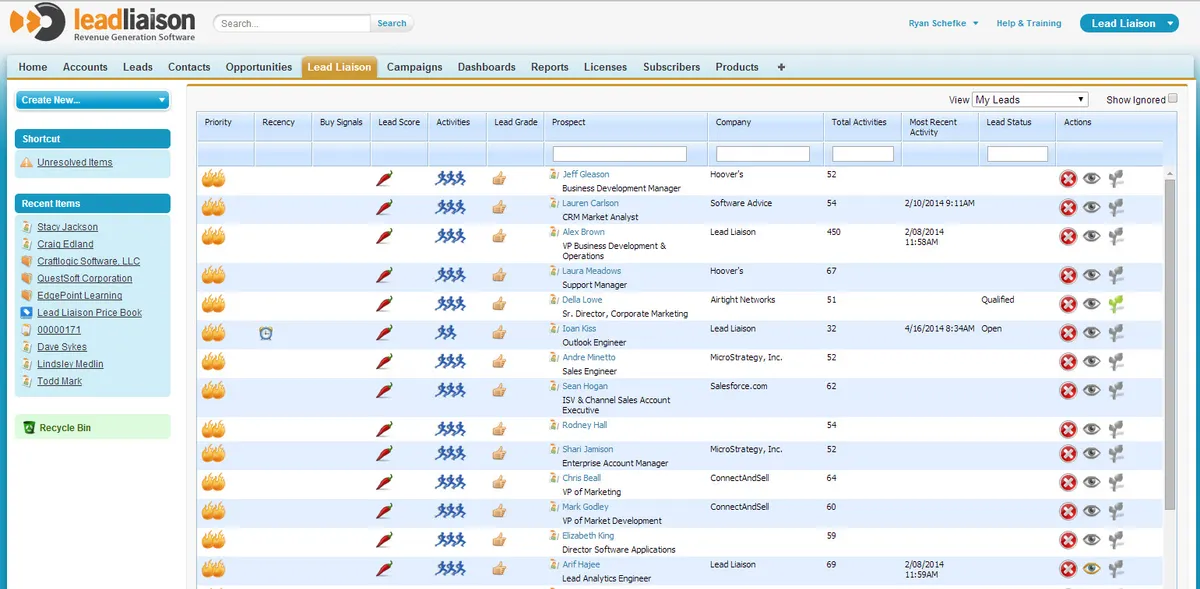Open the Home tab

(x=33, y=67)
